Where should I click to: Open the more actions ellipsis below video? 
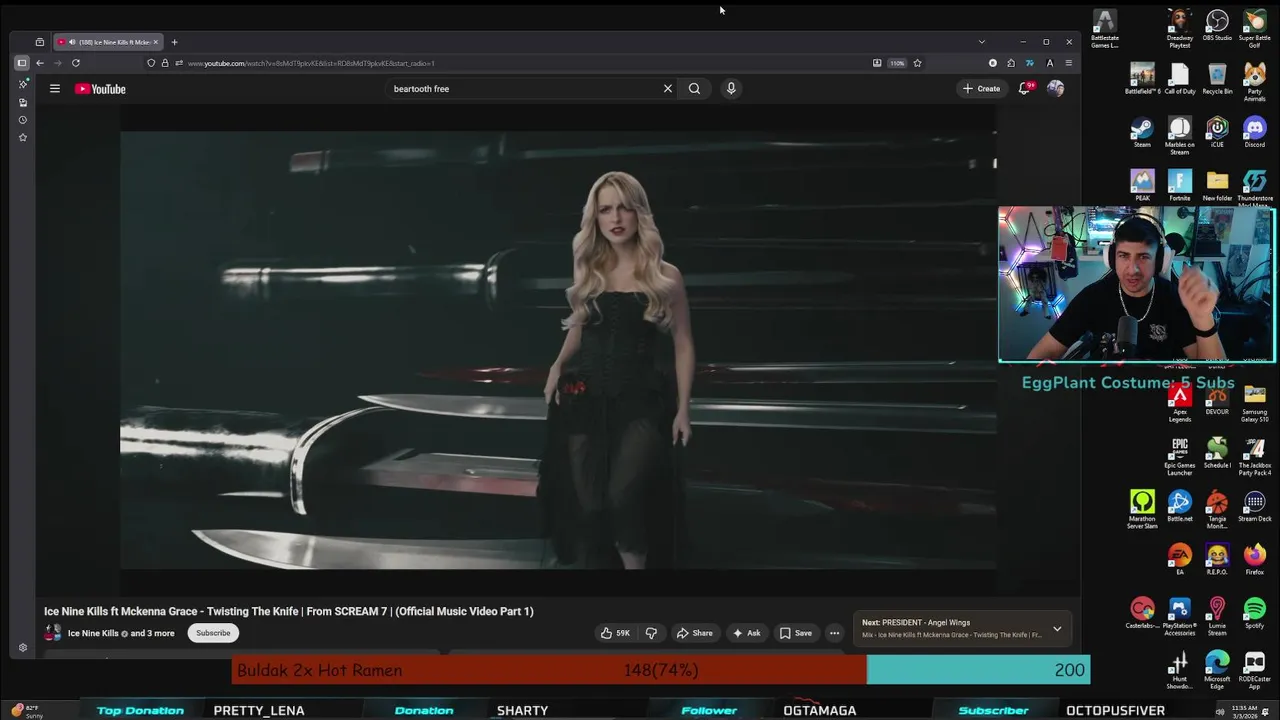(834, 633)
